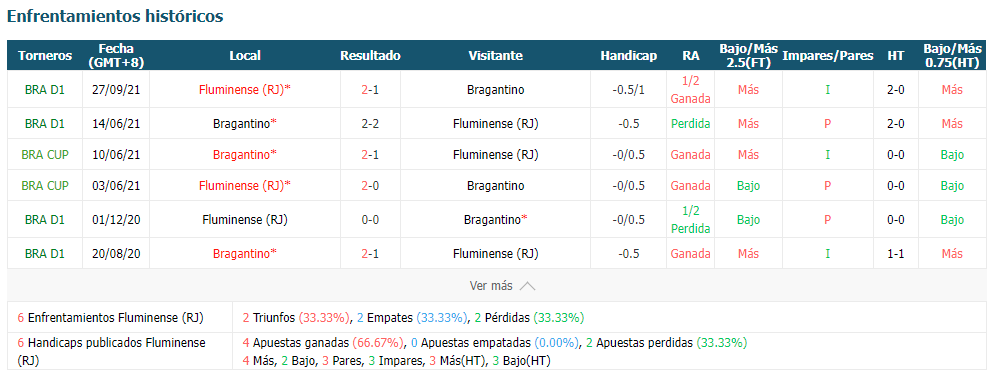
Task: Click the Handicap column header
Action: click(628, 56)
